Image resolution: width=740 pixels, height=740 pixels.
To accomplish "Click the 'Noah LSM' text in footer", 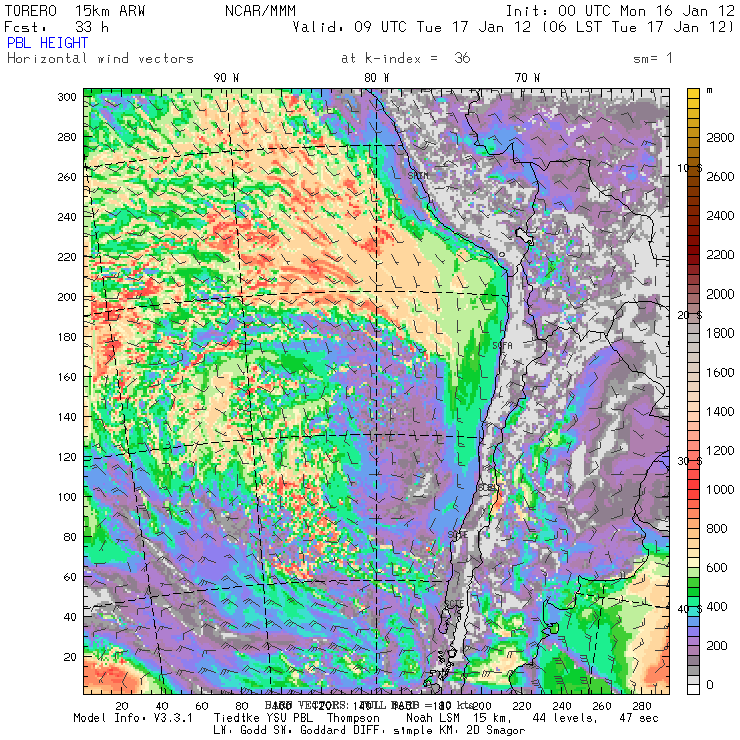I will point(433,718).
